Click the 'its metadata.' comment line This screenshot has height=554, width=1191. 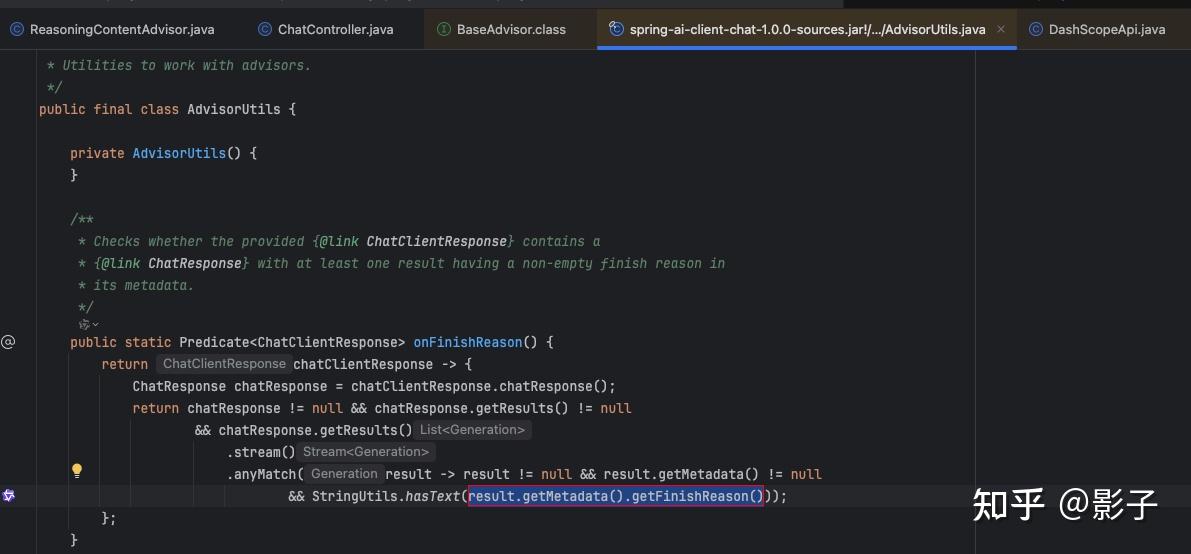click(x=144, y=286)
